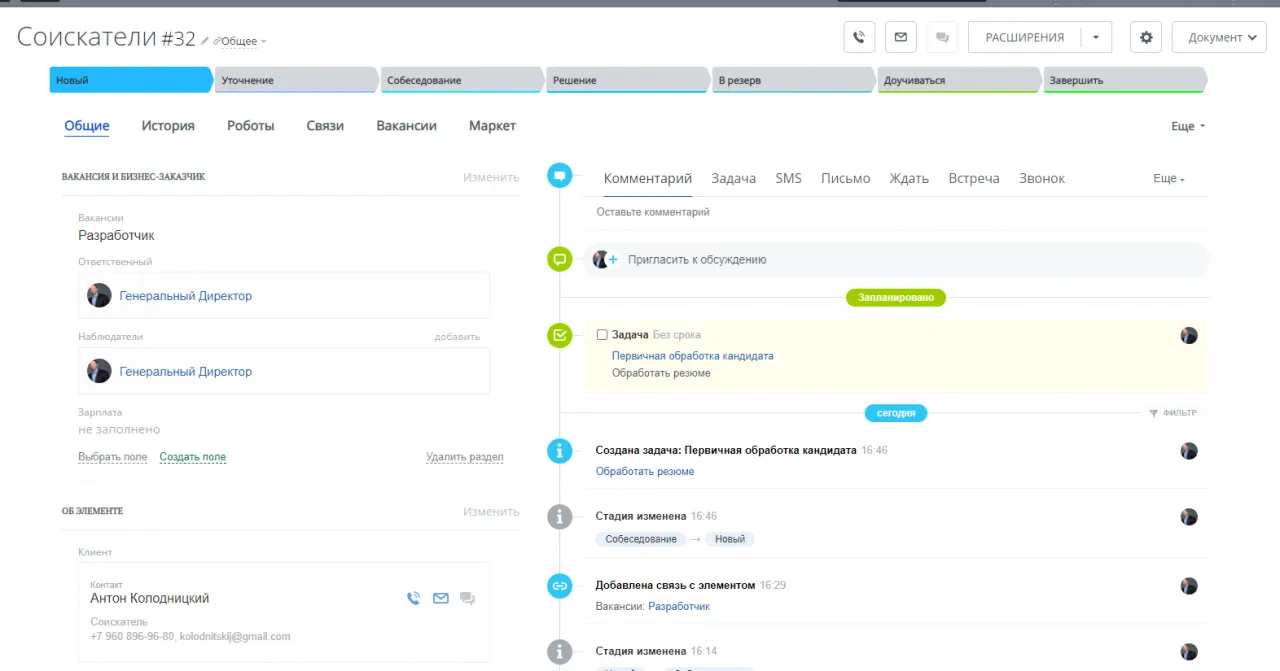Click the phone call icon in top toolbar
This screenshot has height=671, width=1280.
tap(859, 38)
